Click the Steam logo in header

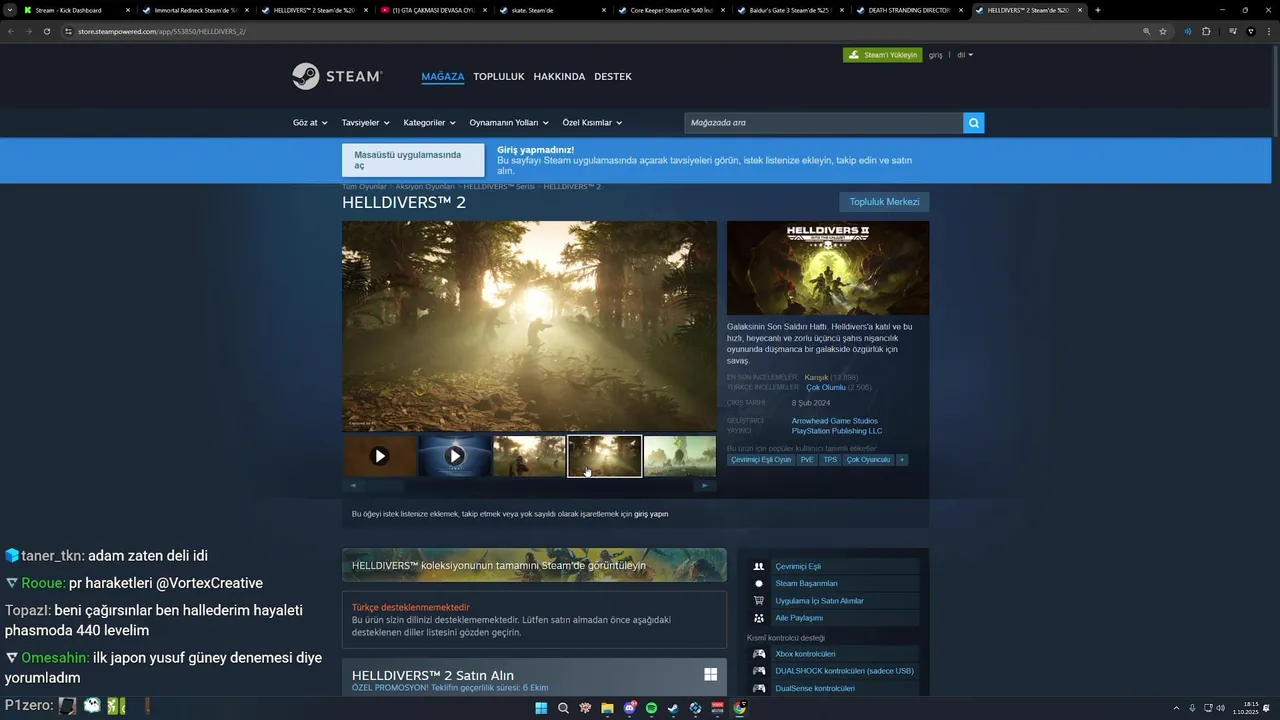tap(337, 76)
